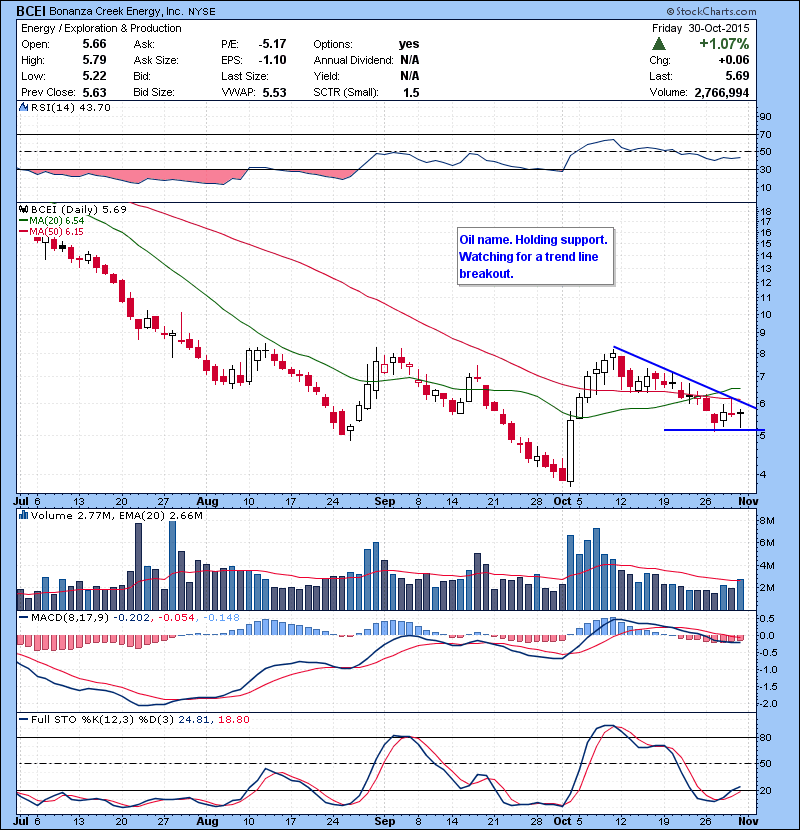The image size is (800, 830).
Task: Click the Full STO legend line marker
Action: coord(23,719)
